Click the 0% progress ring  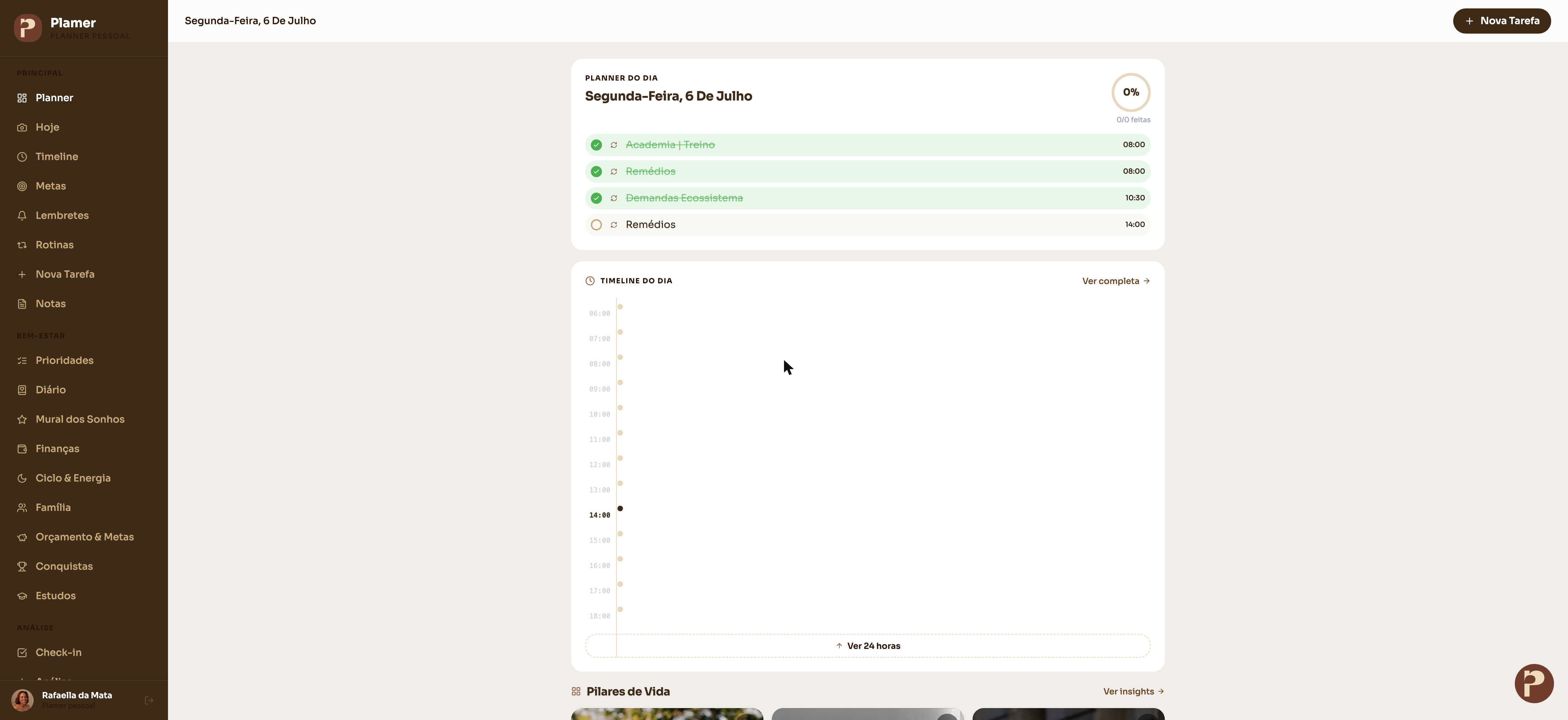point(1131,92)
